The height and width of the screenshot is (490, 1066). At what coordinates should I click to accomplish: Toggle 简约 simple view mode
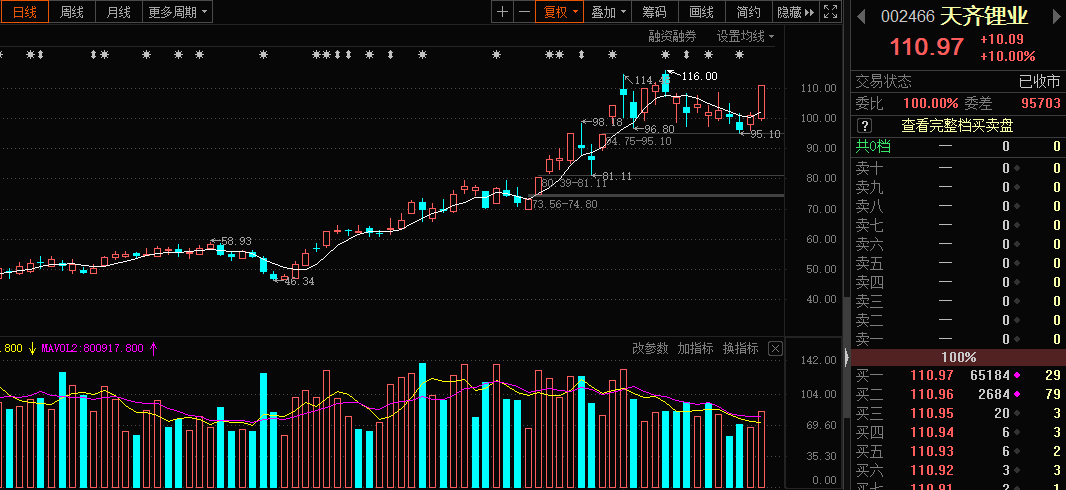749,12
